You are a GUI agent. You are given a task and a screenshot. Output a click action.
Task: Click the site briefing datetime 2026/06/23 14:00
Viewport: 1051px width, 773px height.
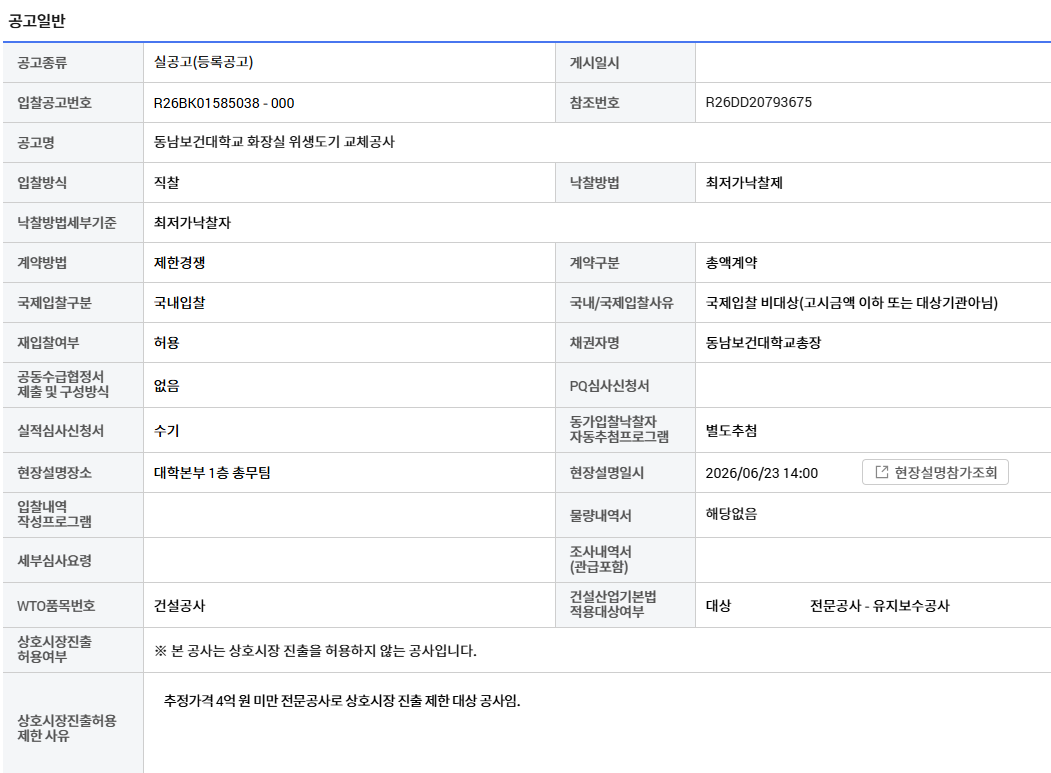click(761, 473)
